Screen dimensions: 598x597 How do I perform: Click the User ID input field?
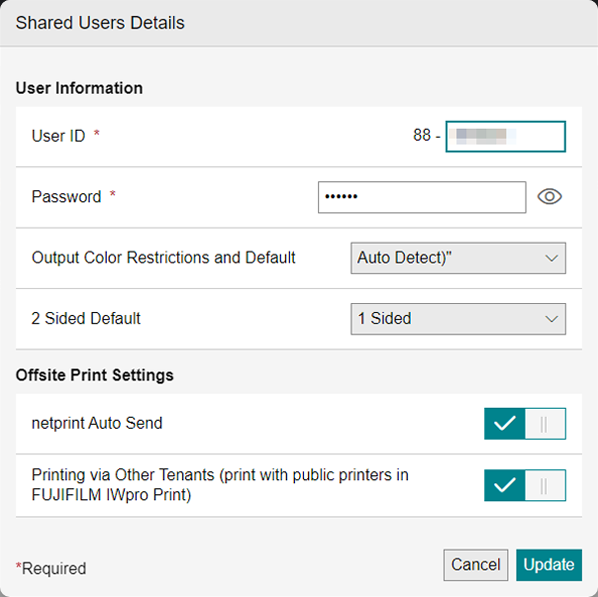coord(506,137)
